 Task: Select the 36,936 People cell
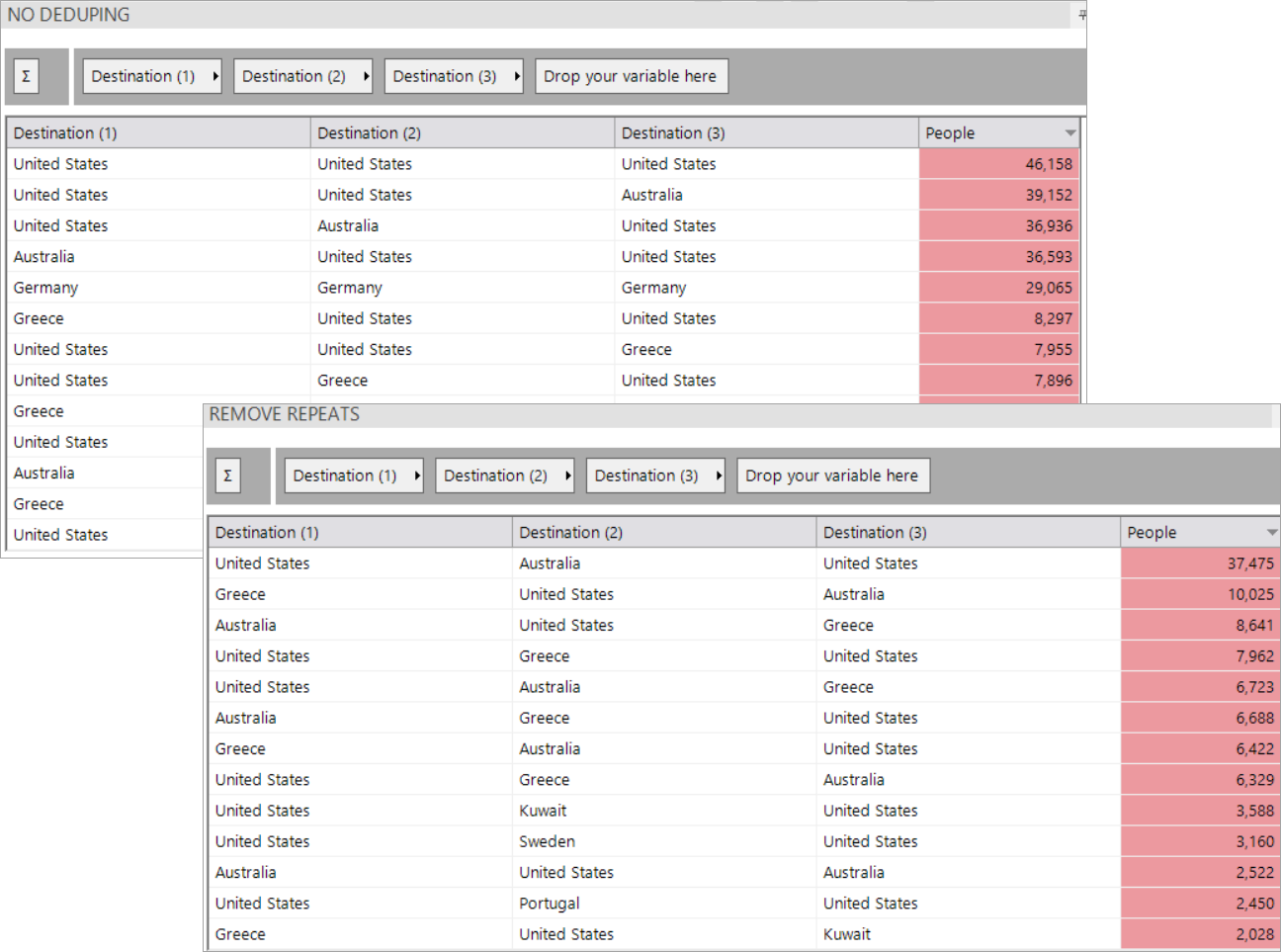(x=999, y=225)
